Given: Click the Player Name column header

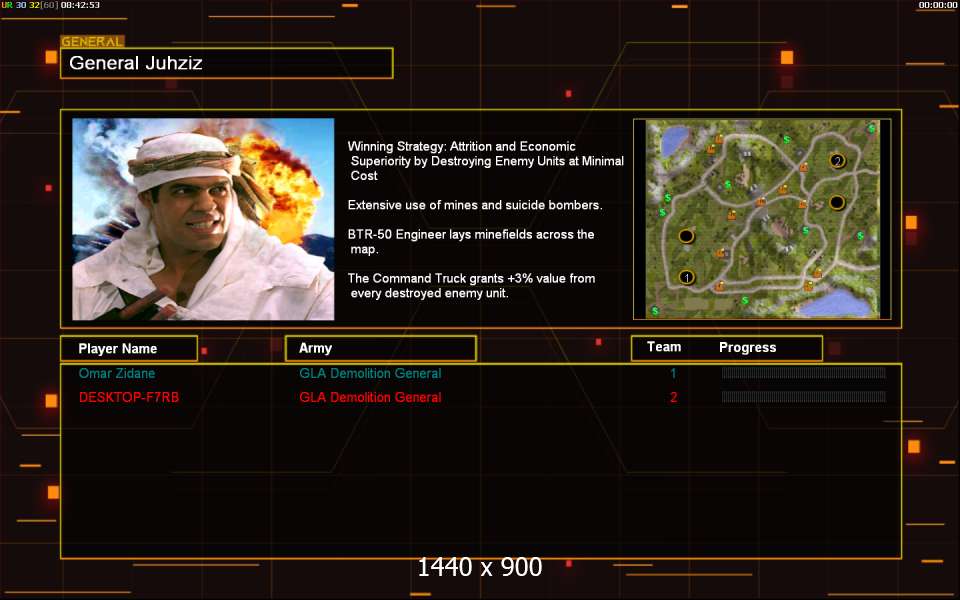Looking at the screenshot, I should [x=129, y=348].
